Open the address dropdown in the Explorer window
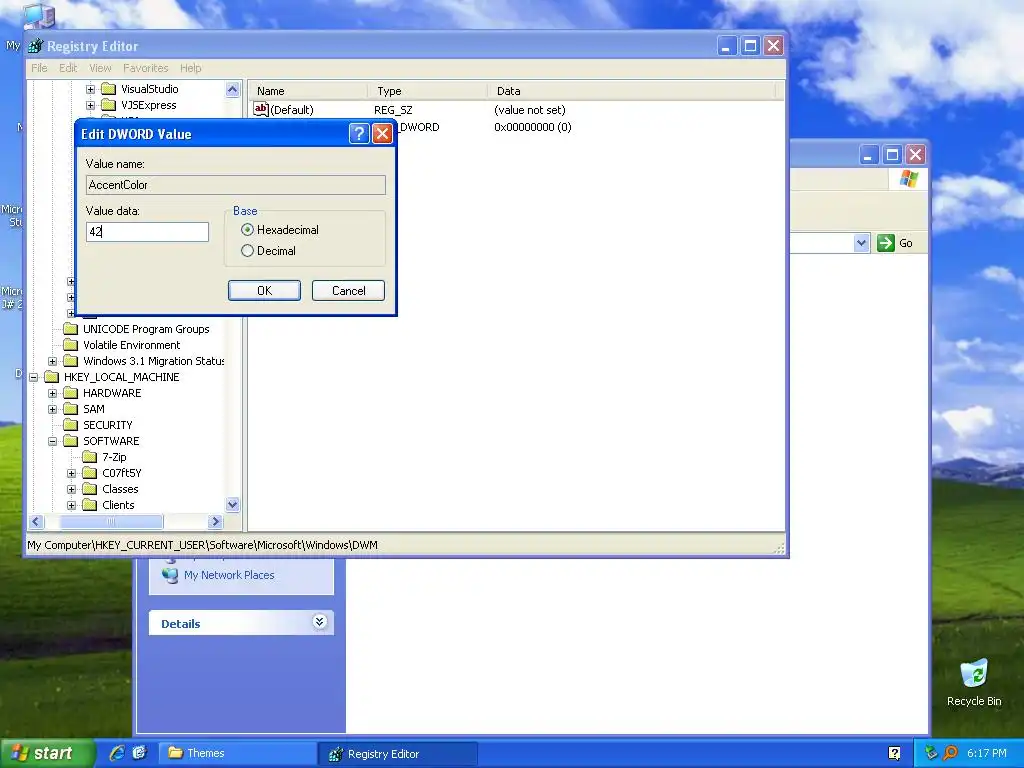 click(x=861, y=244)
